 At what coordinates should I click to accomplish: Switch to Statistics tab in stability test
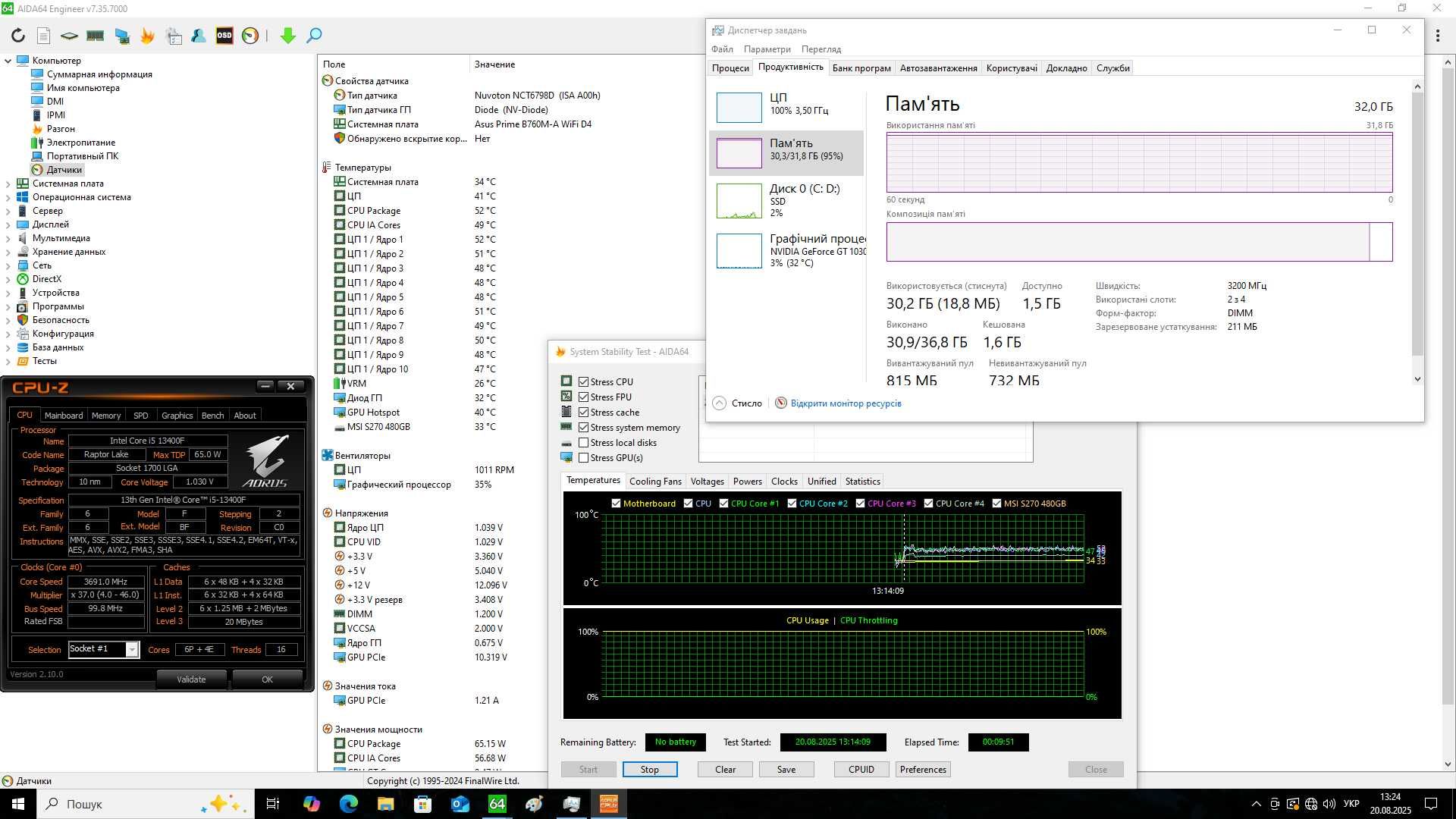coord(862,482)
